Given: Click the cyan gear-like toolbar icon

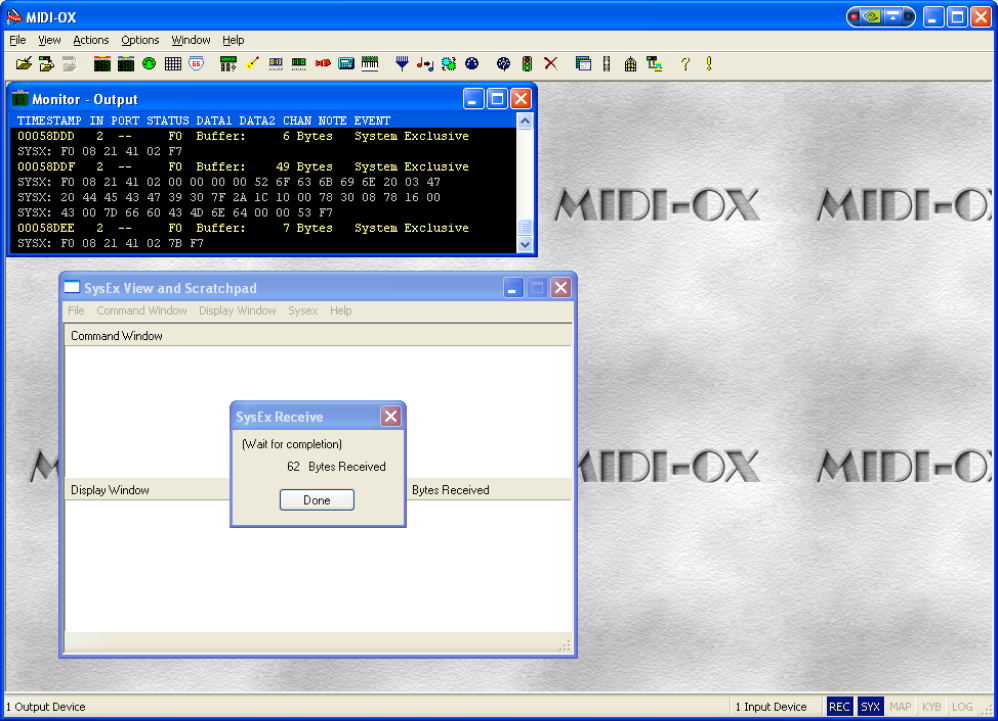Looking at the screenshot, I should (x=449, y=64).
